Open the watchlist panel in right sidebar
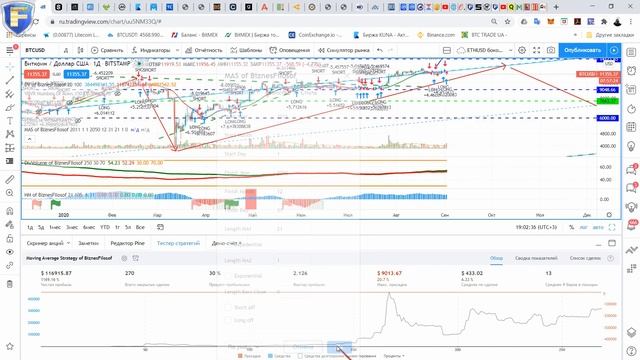640x360 pixels. click(x=631, y=52)
